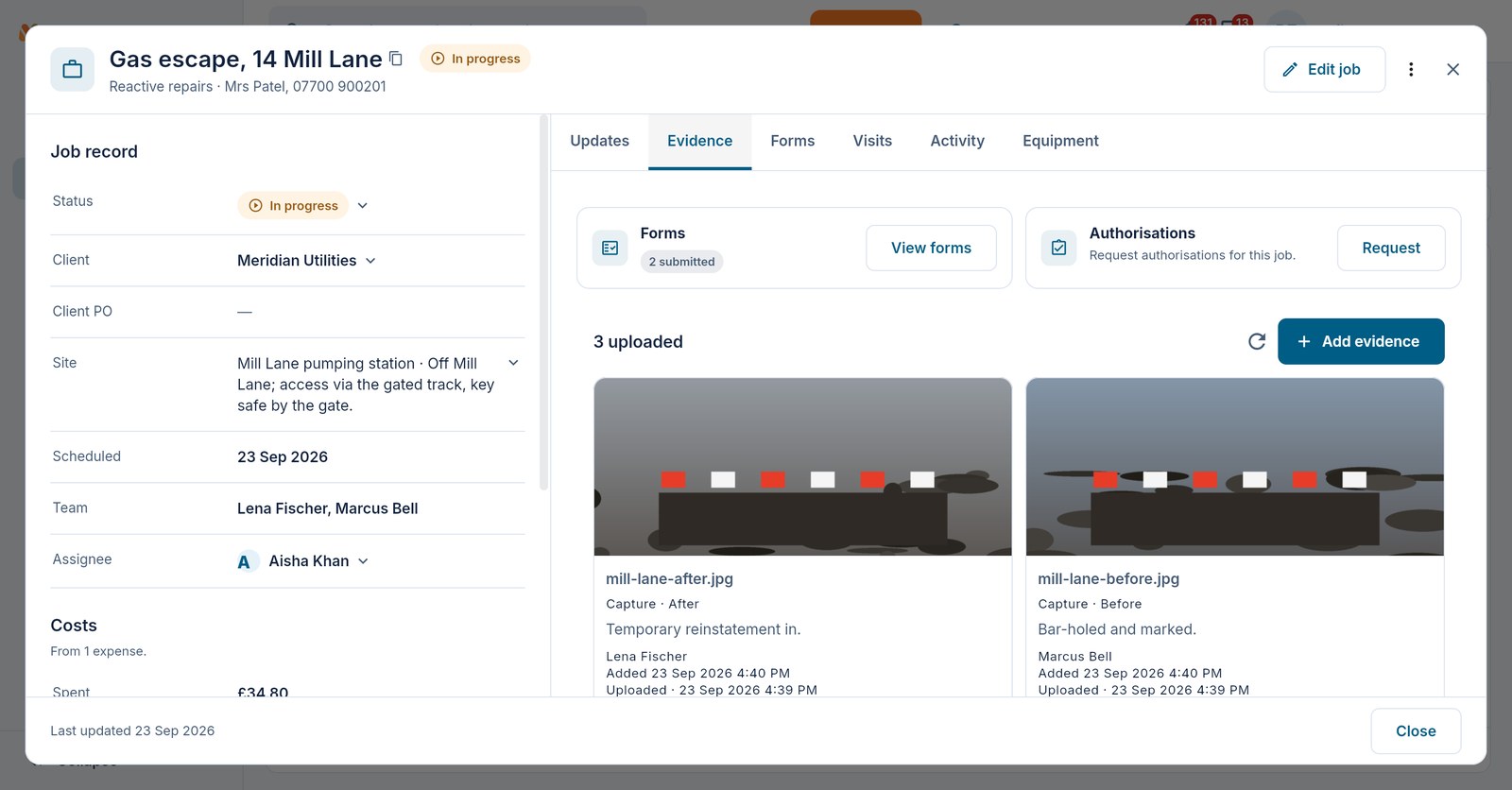Screen dimensions: 1512x790
Task: Click the 2 submitted badge
Action: [x=681, y=262]
